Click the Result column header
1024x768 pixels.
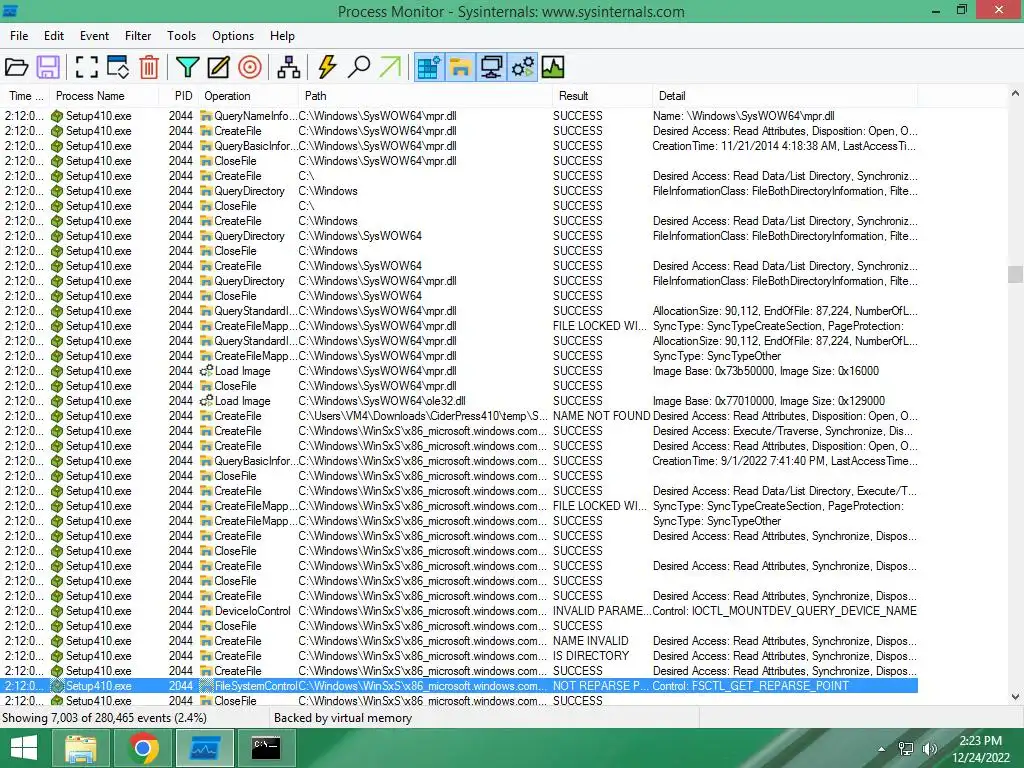point(603,96)
